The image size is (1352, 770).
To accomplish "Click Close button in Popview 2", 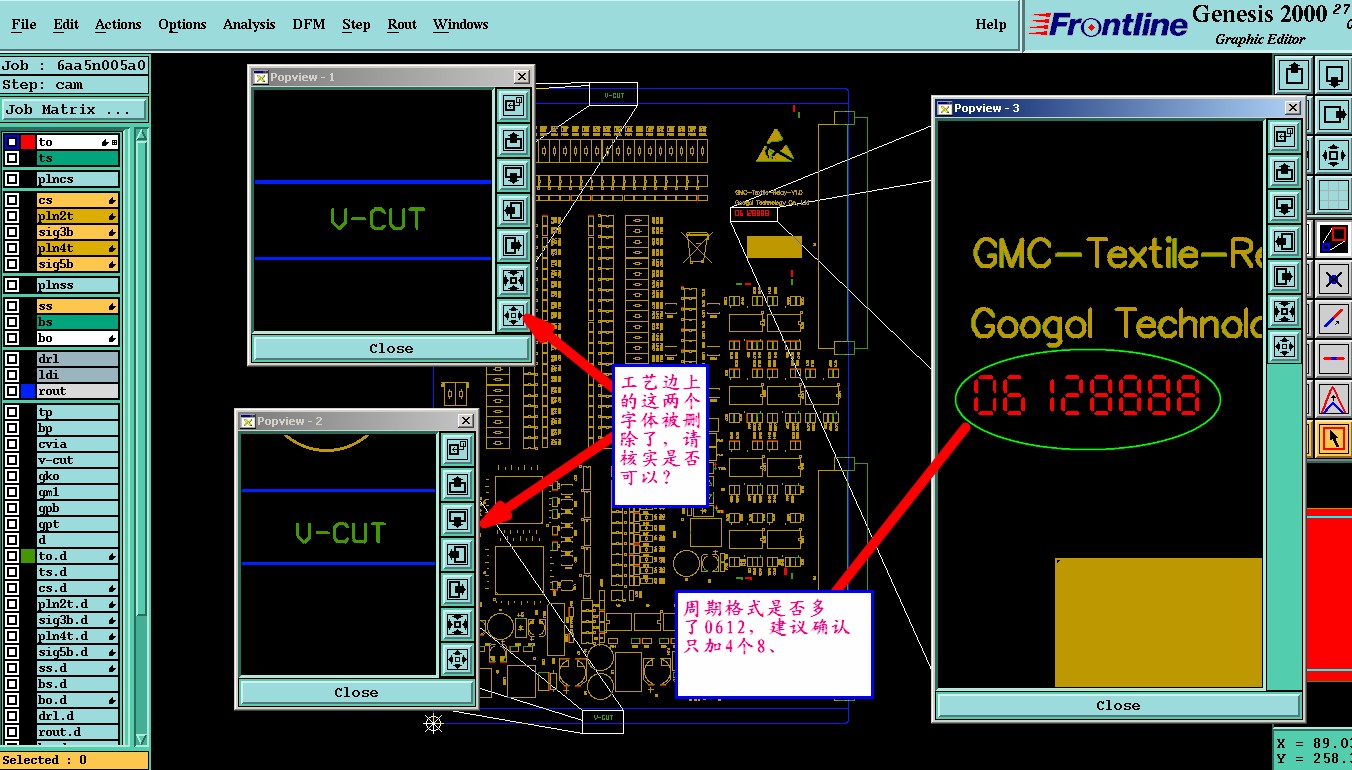I will point(356,692).
